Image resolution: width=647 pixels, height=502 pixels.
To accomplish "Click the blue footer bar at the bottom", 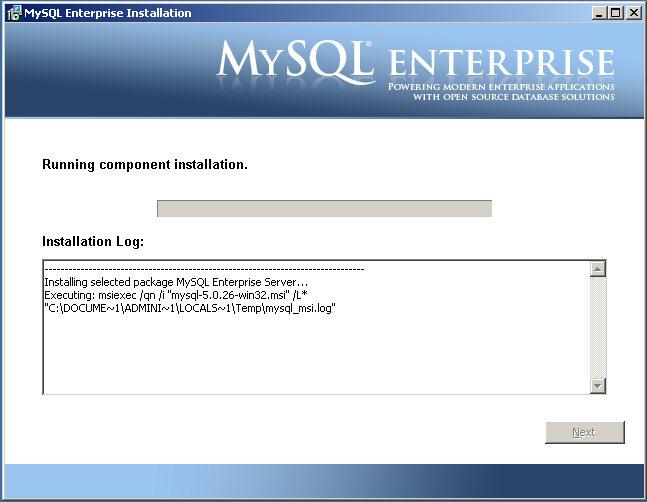I will point(323,481).
